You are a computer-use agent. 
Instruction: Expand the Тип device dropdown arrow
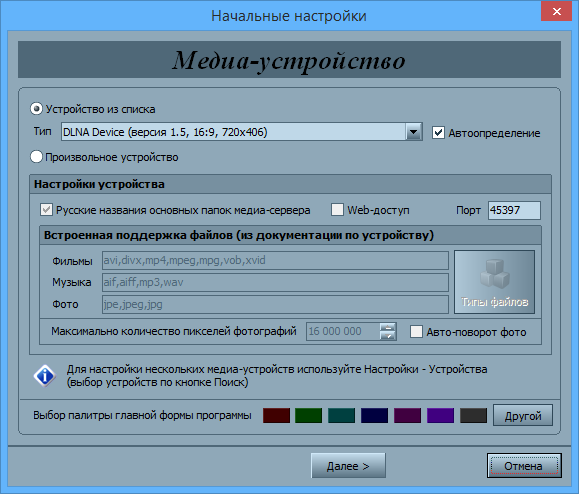414,132
